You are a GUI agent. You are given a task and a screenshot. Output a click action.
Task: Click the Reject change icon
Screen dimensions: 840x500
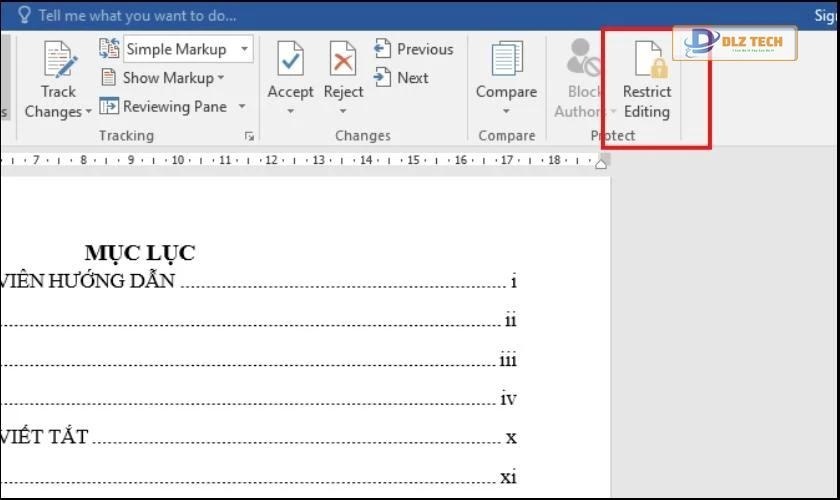coord(343,60)
